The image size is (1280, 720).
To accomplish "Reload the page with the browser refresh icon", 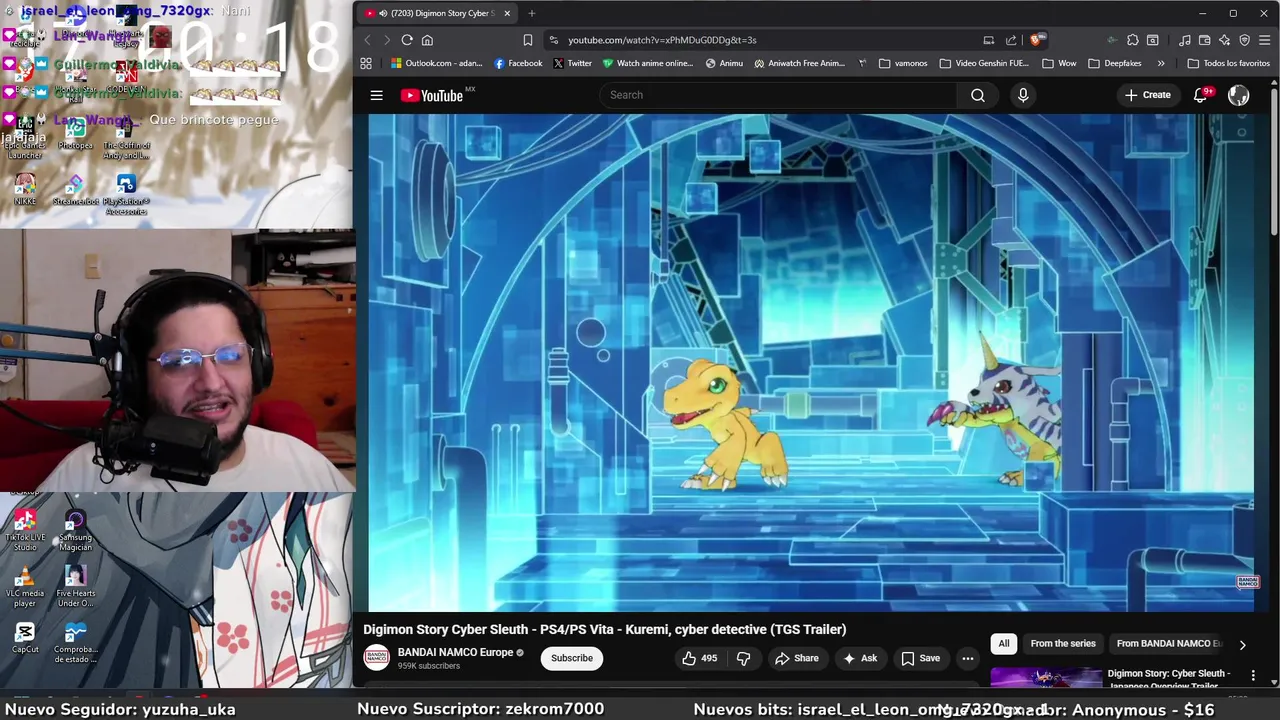I will pyautogui.click(x=407, y=40).
